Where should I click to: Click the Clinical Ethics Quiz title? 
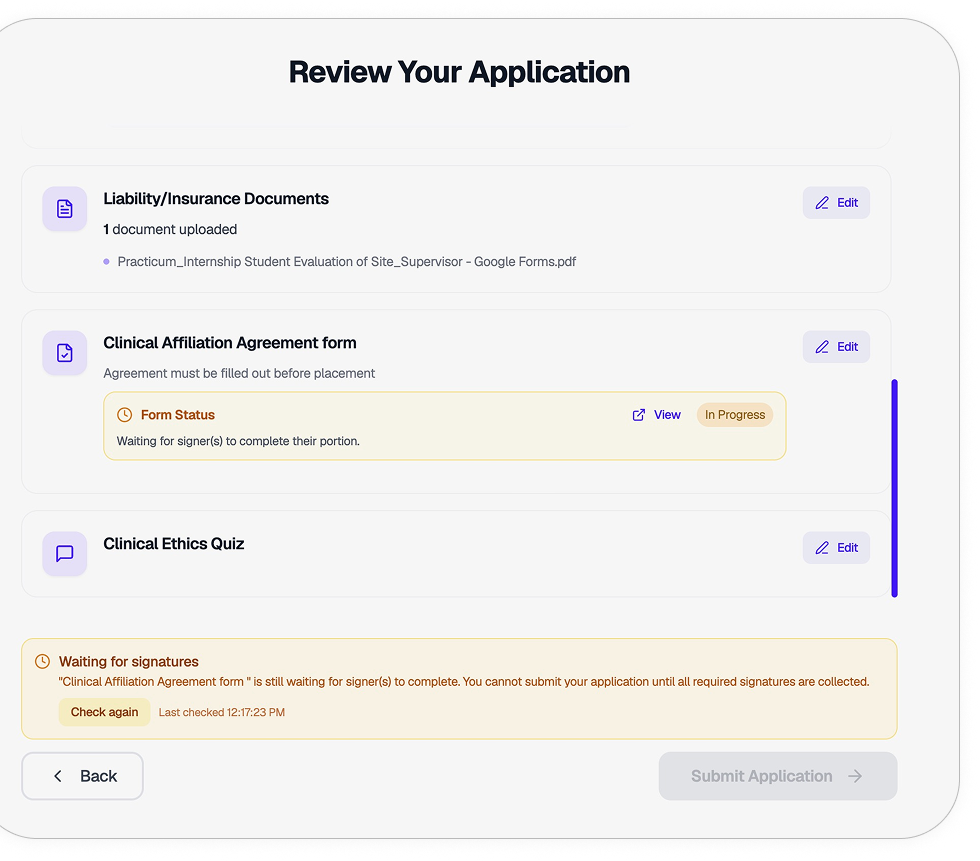pos(174,544)
